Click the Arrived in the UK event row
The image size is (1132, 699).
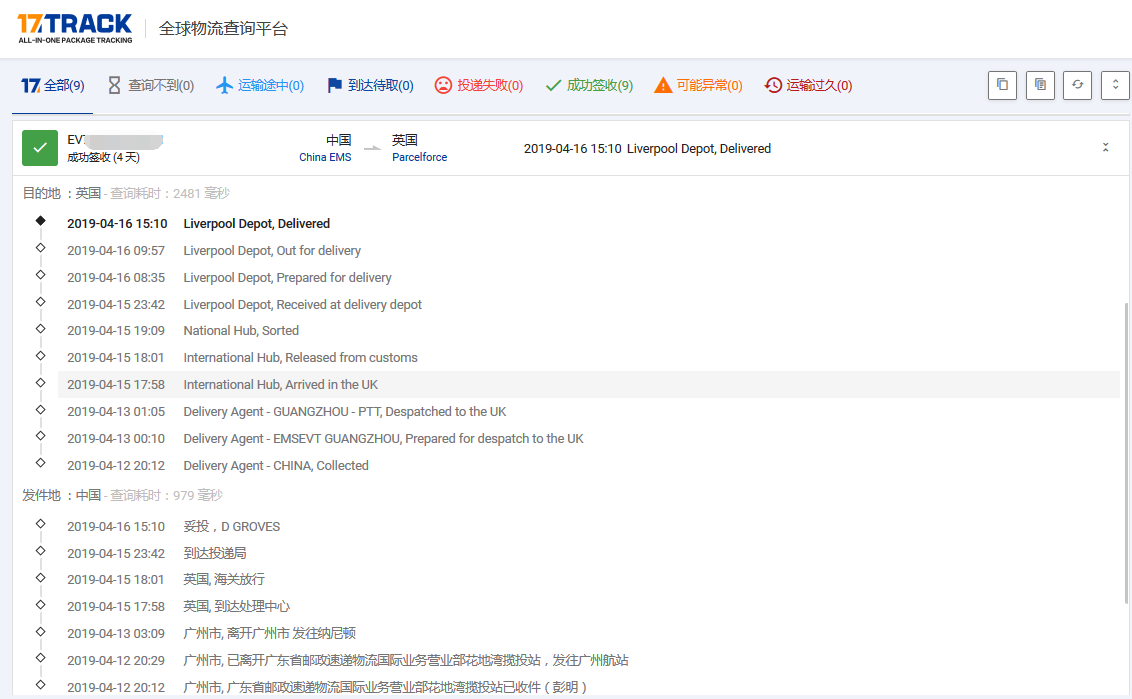coord(588,385)
